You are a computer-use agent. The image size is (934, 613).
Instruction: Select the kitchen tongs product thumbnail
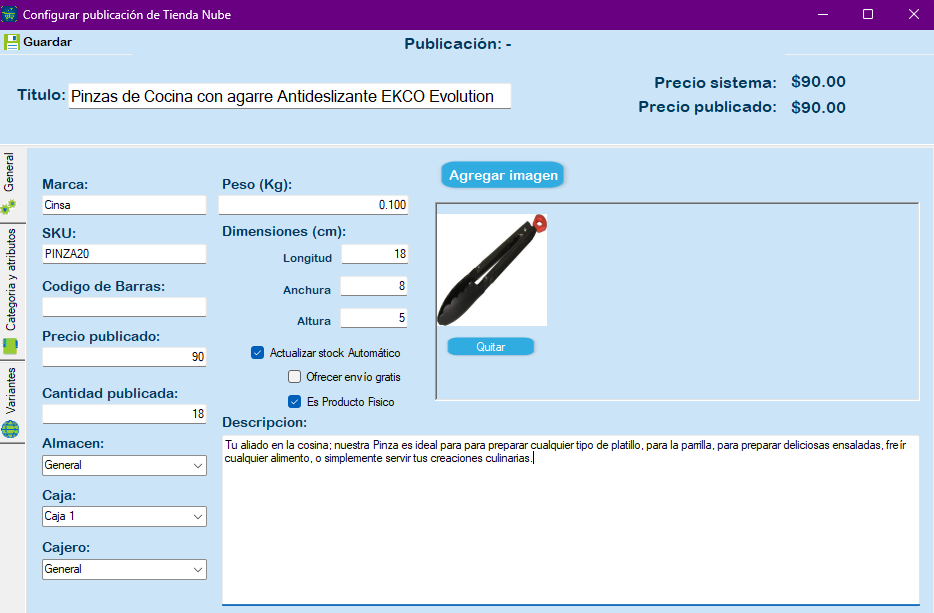[x=492, y=269]
